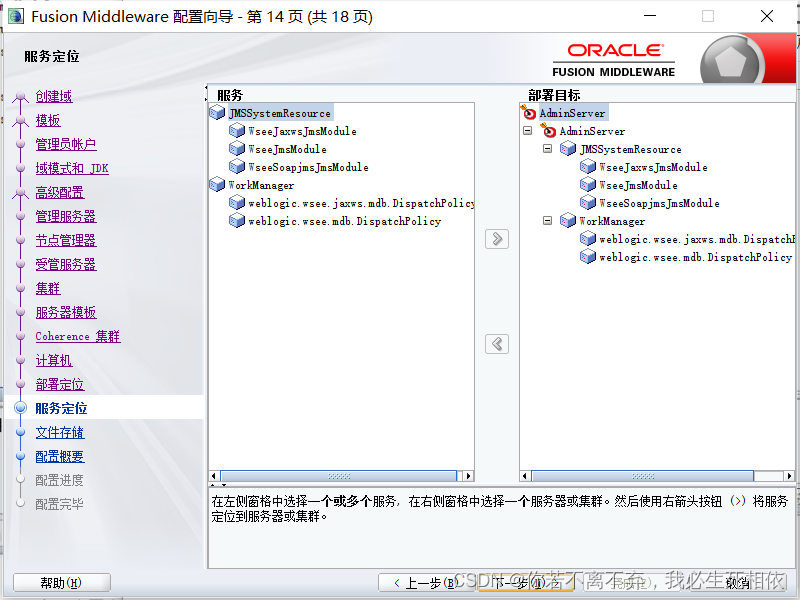Screen dimensions: 800x600
Task: Assign selected service using right arrow button
Action: (x=497, y=239)
